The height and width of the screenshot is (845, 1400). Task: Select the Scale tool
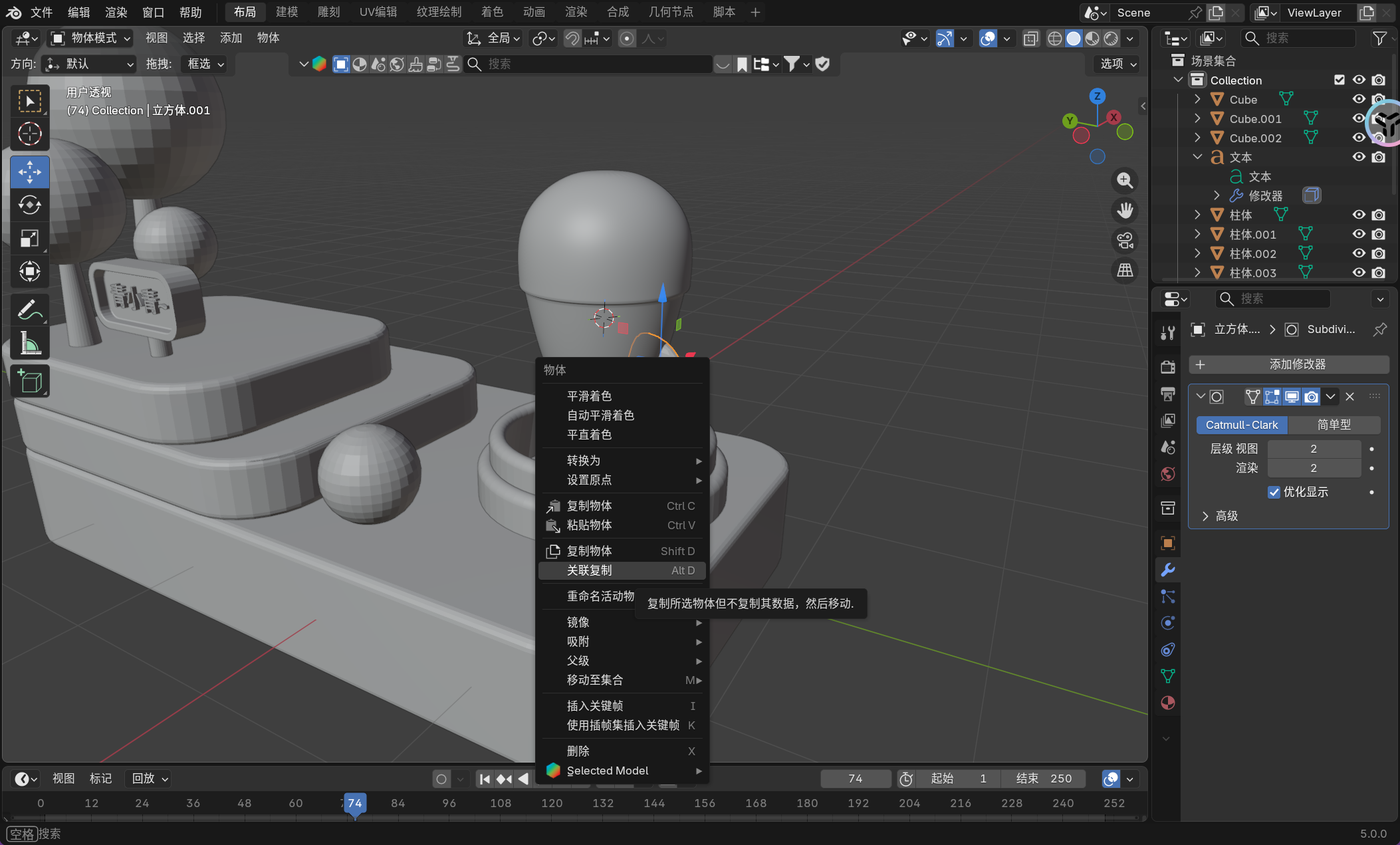coord(30,239)
